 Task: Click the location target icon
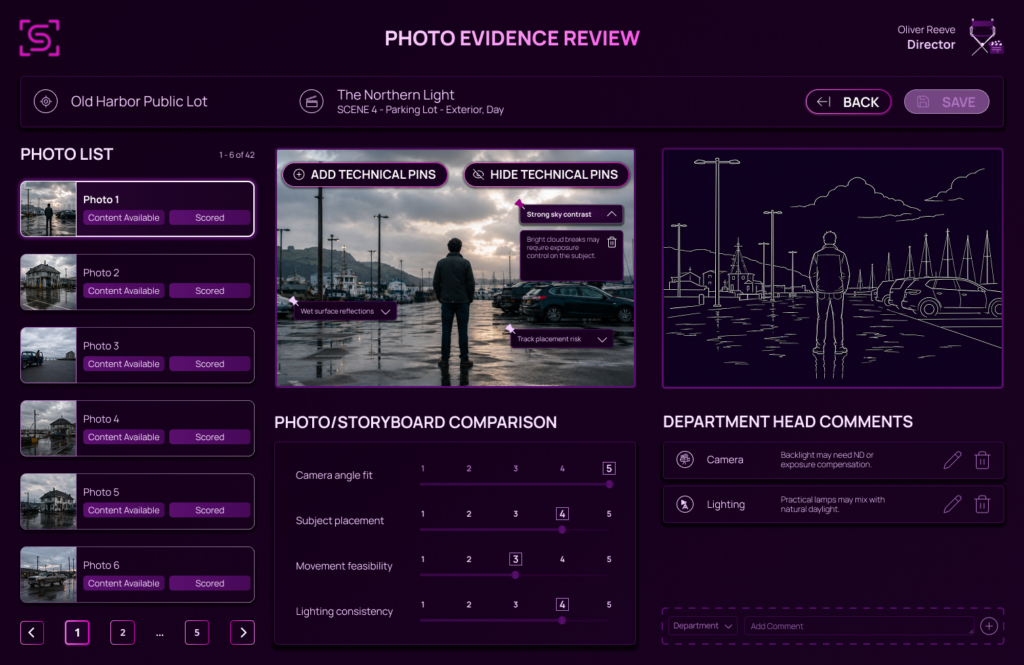(46, 101)
